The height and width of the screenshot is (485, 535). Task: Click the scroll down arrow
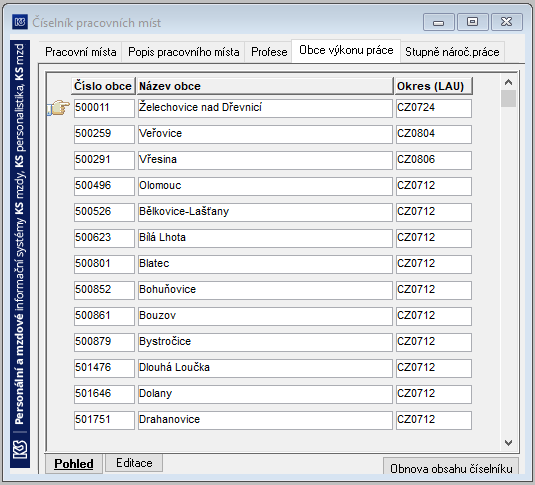508,443
